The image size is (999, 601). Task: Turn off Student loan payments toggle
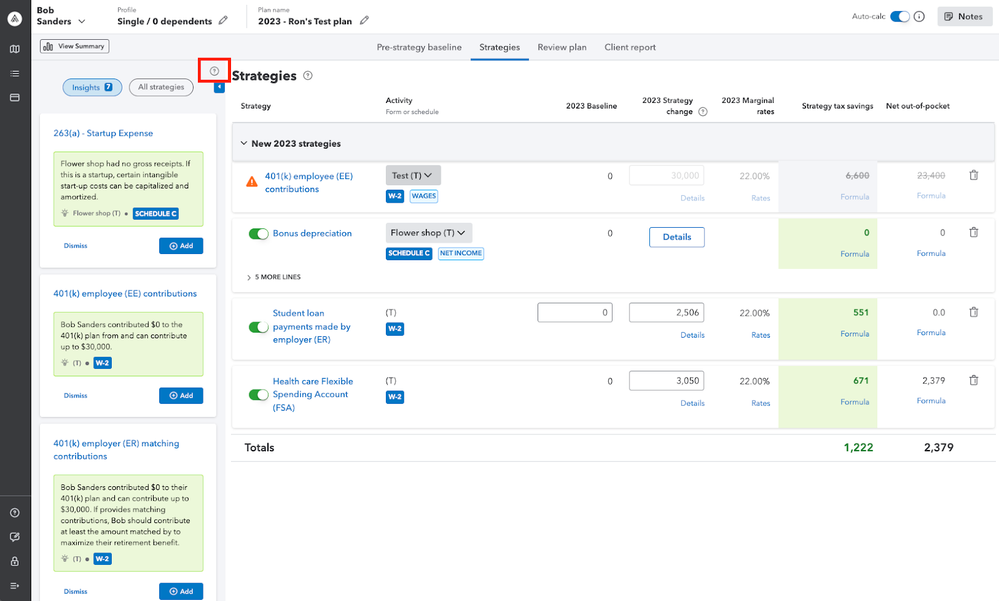tap(258, 327)
